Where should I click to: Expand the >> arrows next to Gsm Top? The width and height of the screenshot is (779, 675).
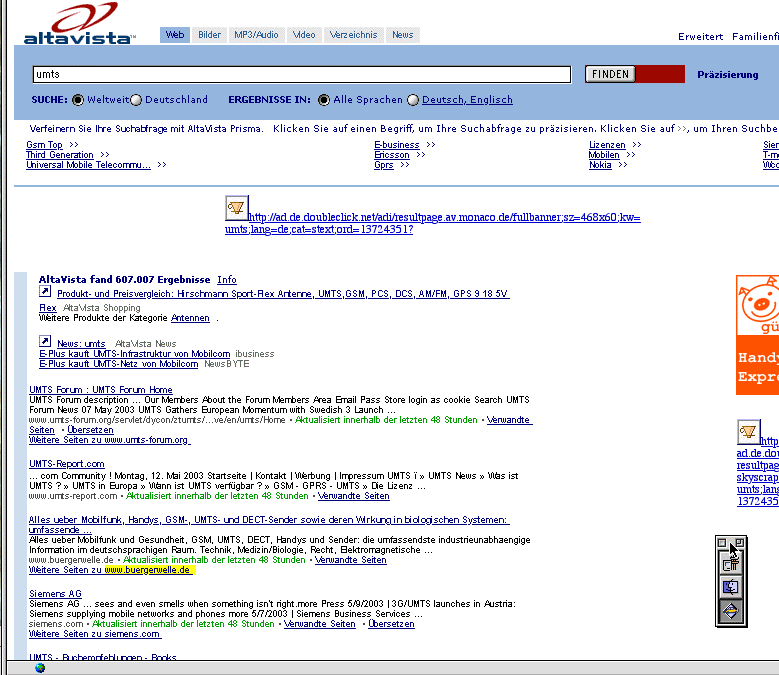(x=73, y=145)
